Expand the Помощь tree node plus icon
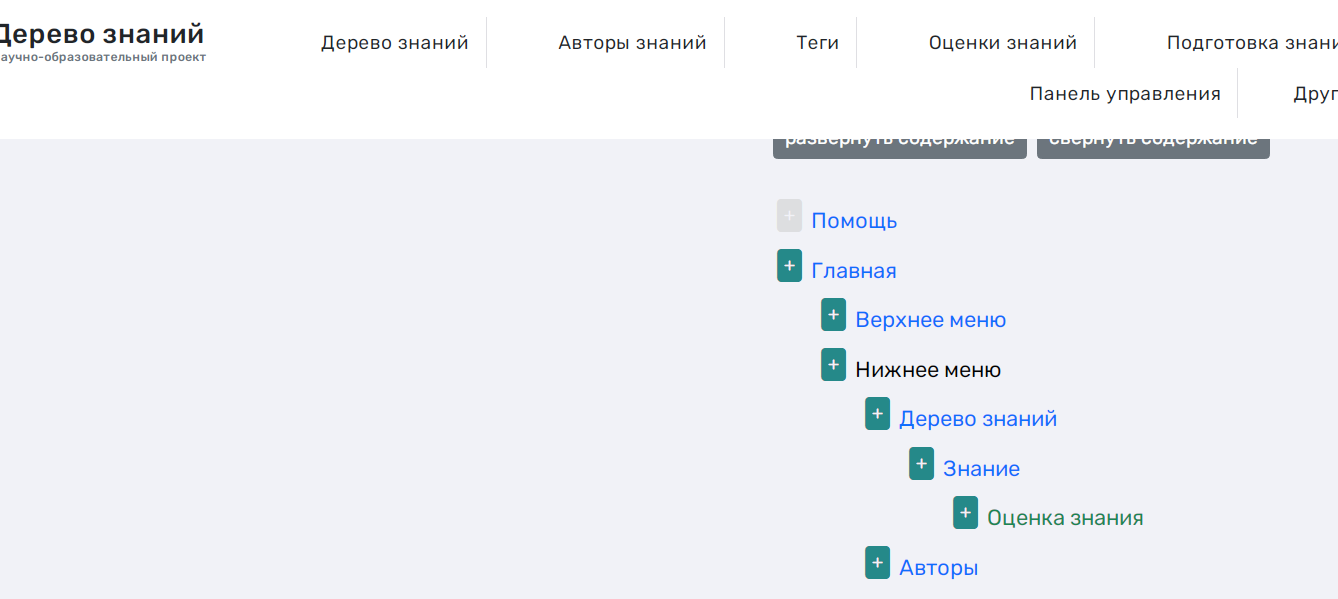Image resolution: width=1338 pixels, height=599 pixels. [789, 215]
